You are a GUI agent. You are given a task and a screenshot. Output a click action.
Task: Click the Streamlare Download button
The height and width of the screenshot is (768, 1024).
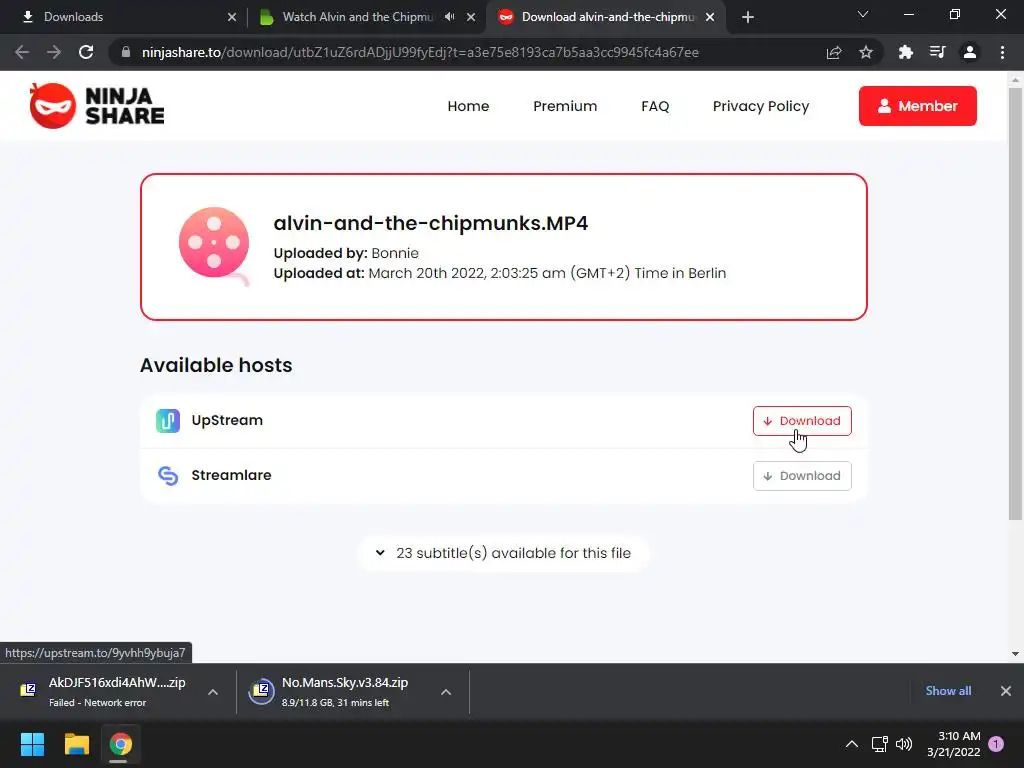click(802, 475)
